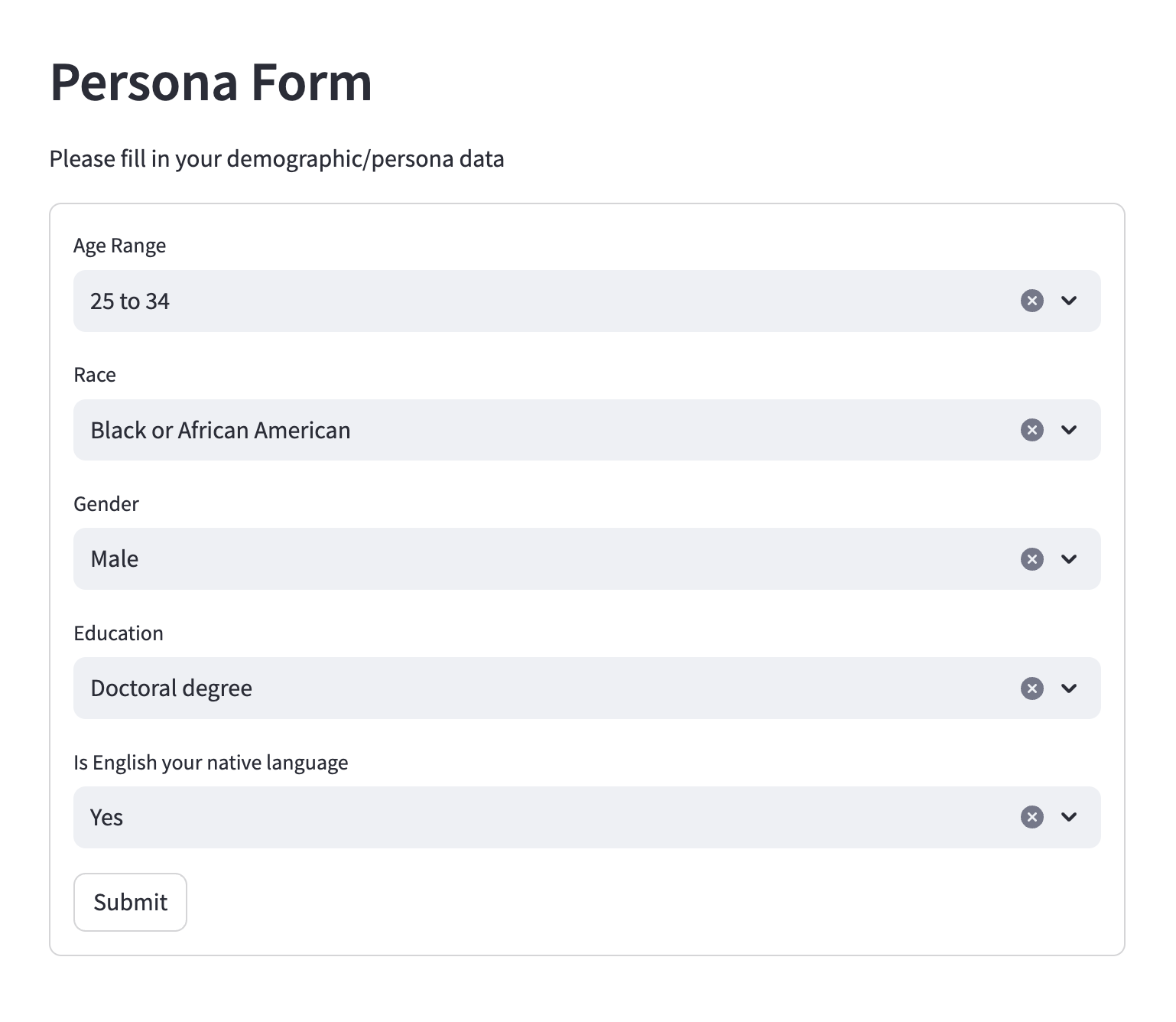The image size is (1176, 1022).
Task: Open the select box showing Yes
Action: [x=586, y=818]
